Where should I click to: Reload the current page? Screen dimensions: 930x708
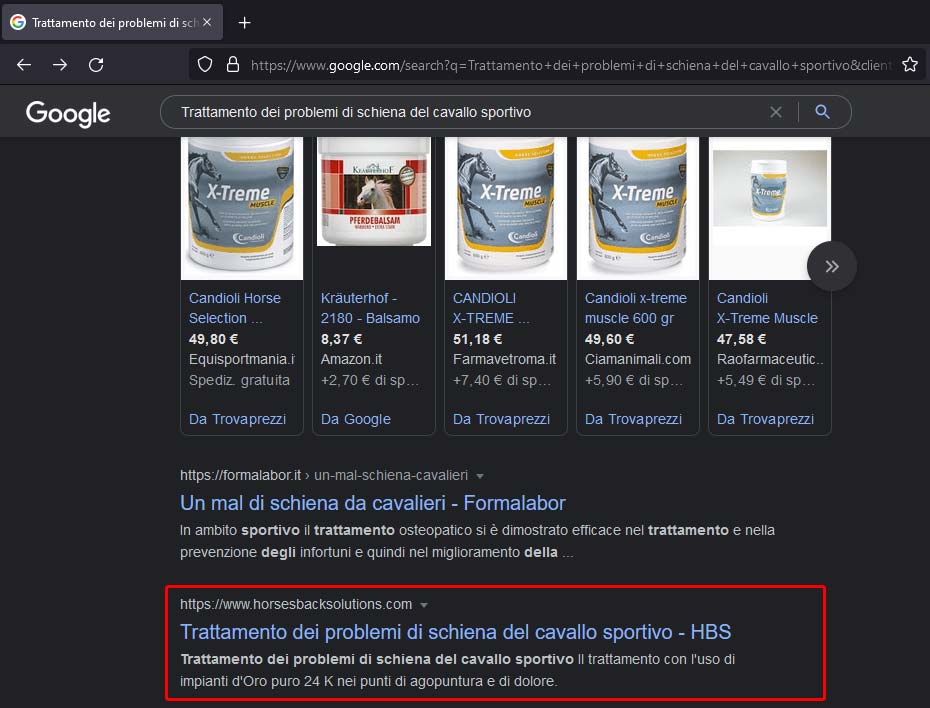96,63
